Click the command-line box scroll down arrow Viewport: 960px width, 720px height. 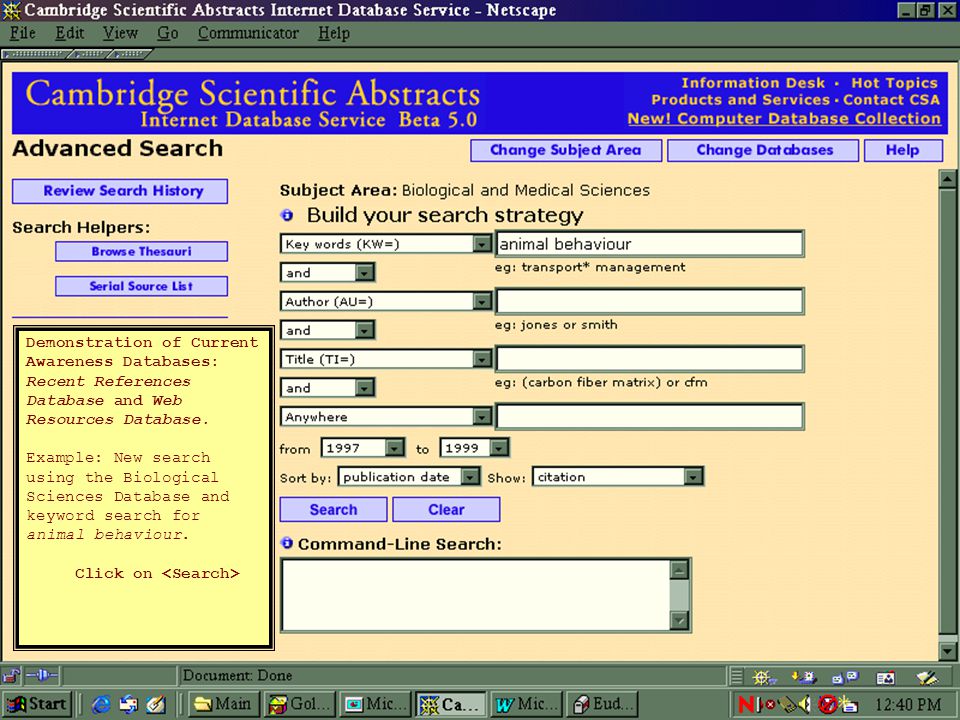(680, 621)
